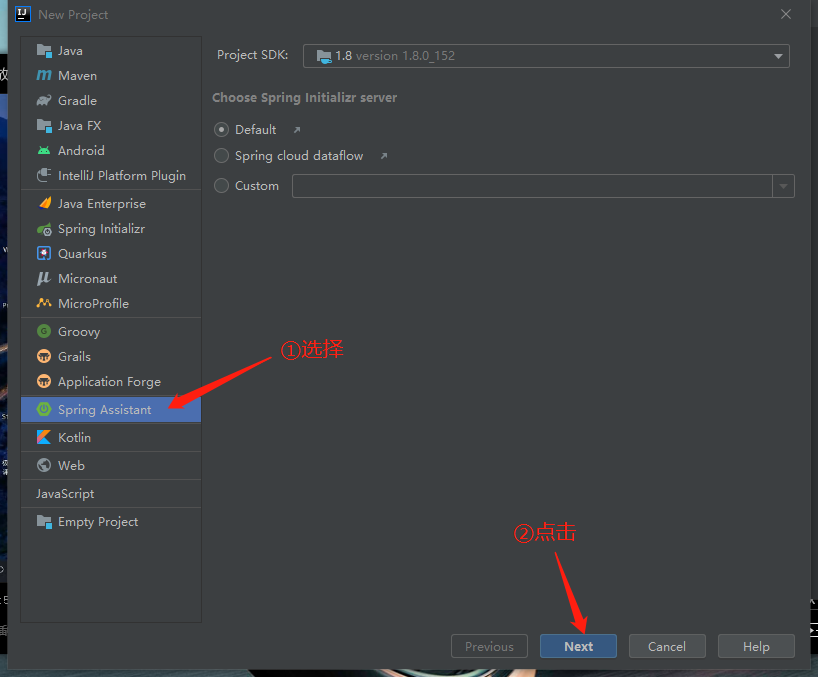Click the Micronaut mu icon
The image size is (818, 677).
click(x=44, y=279)
